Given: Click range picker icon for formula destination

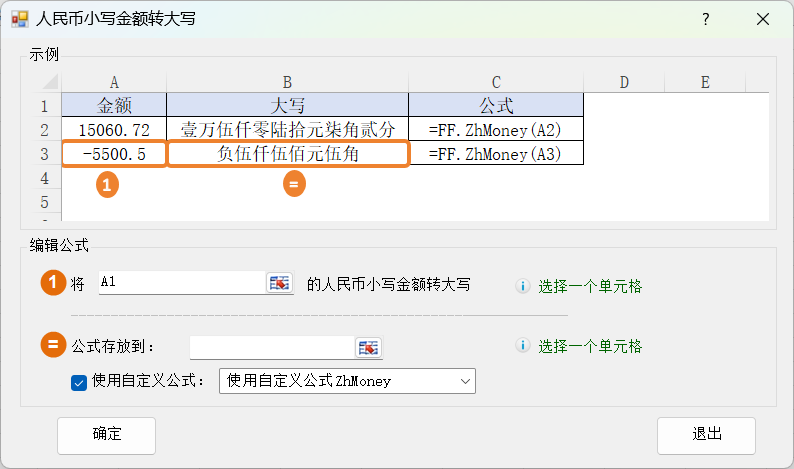Looking at the screenshot, I should click(369, 347).
